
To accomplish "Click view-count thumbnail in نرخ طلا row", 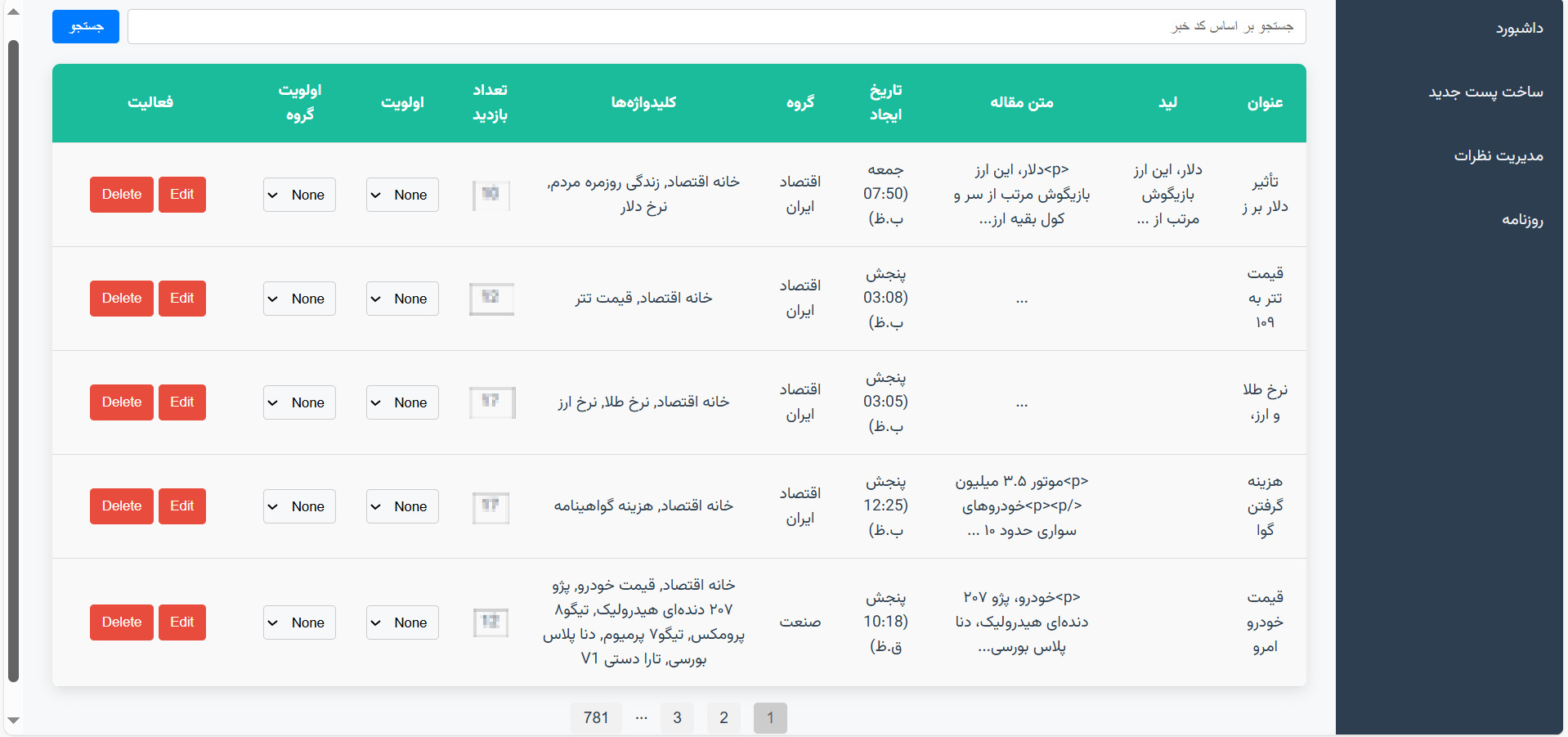I will tap(492, 402).
